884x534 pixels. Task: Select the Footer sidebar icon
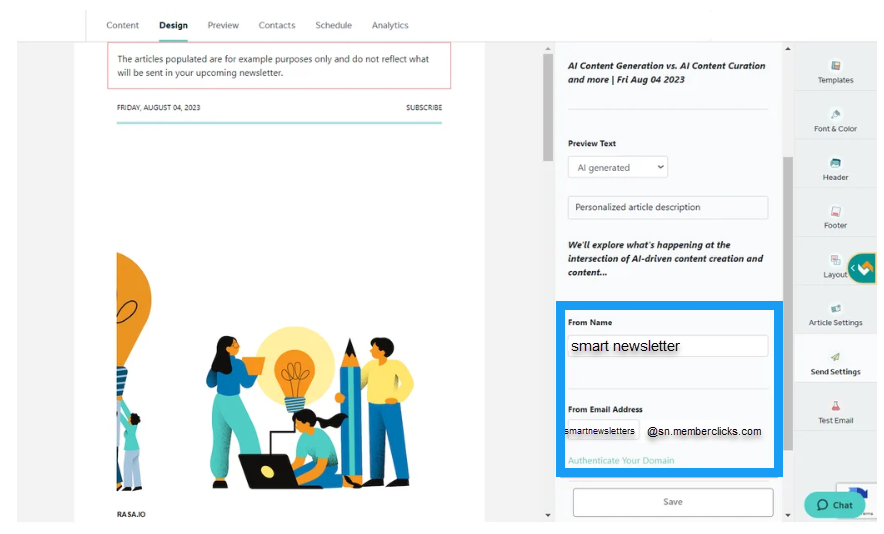(835, 212)
